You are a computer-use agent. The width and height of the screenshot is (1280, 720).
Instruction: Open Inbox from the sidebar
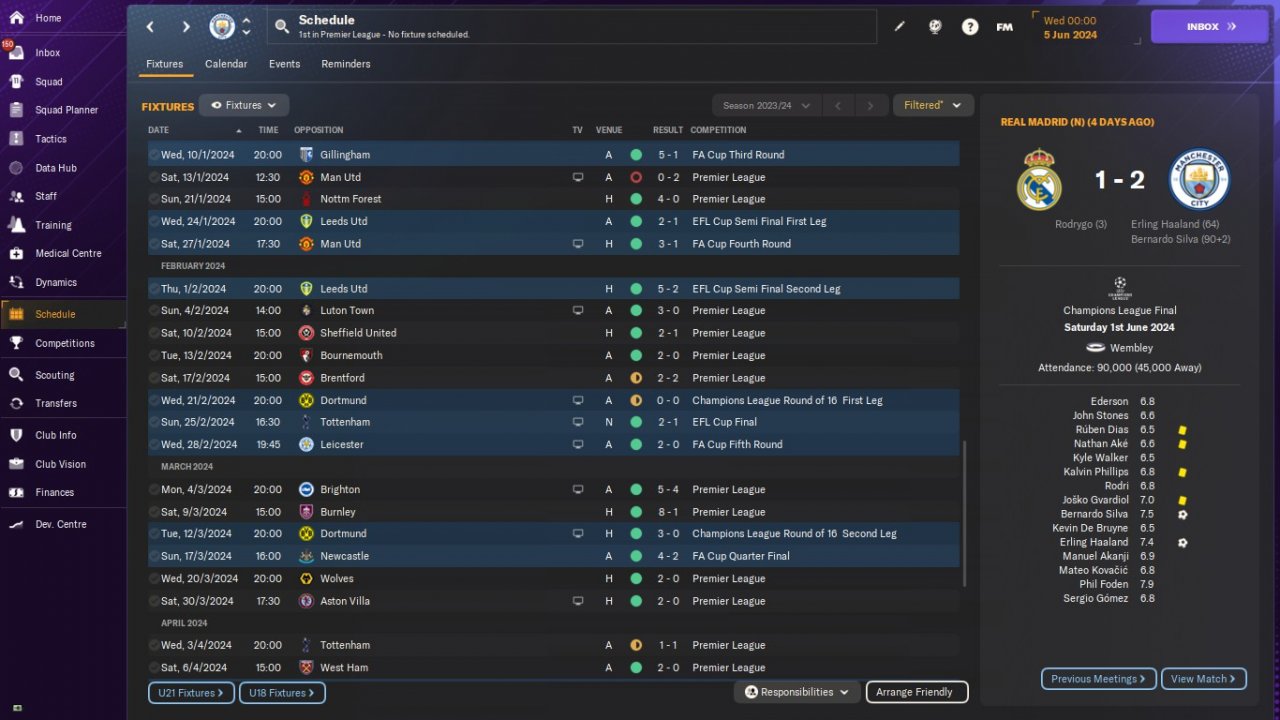[47, 53]
